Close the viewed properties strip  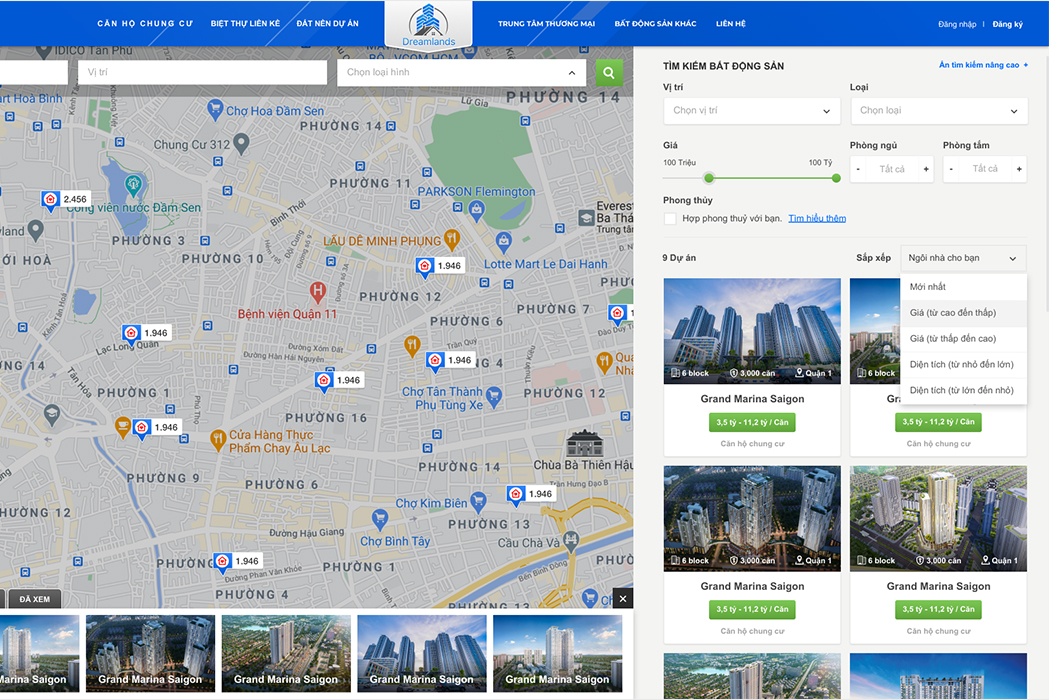[x=622, y=599]
